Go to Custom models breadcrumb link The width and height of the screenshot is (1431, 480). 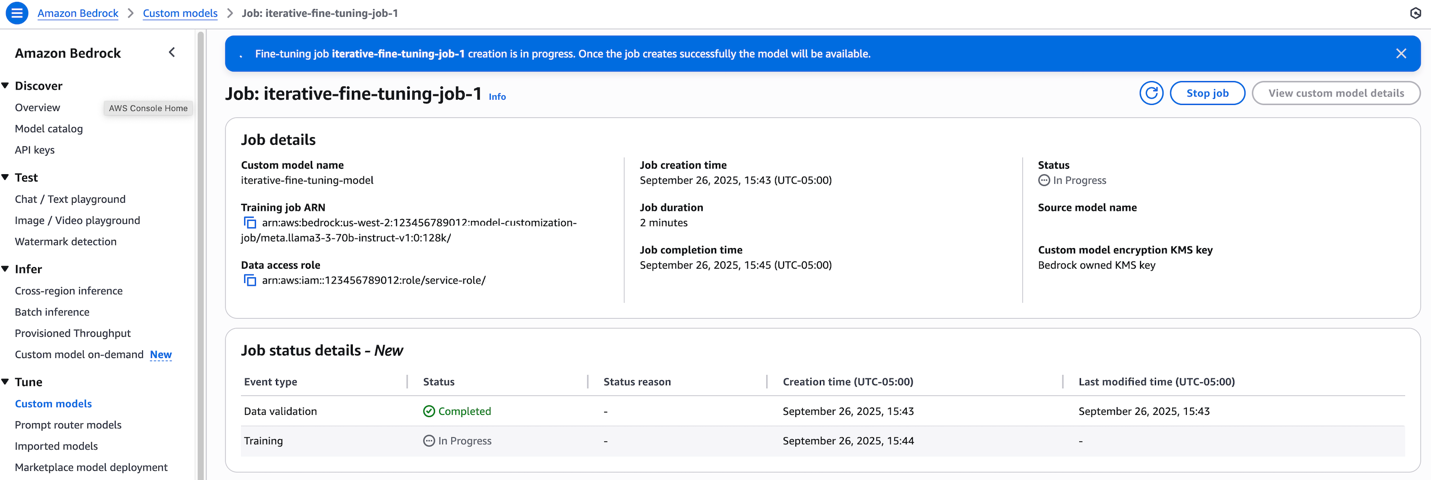(x=180, y=13)
